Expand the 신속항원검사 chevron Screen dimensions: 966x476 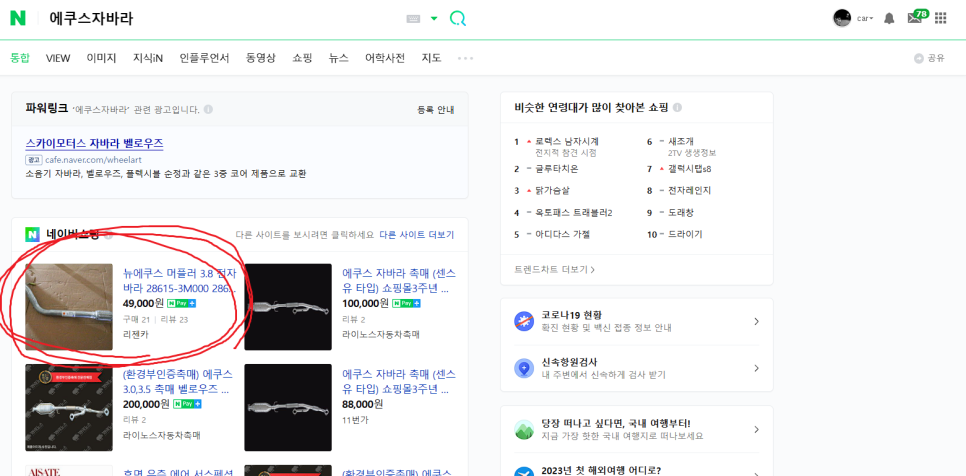point(757,368)
